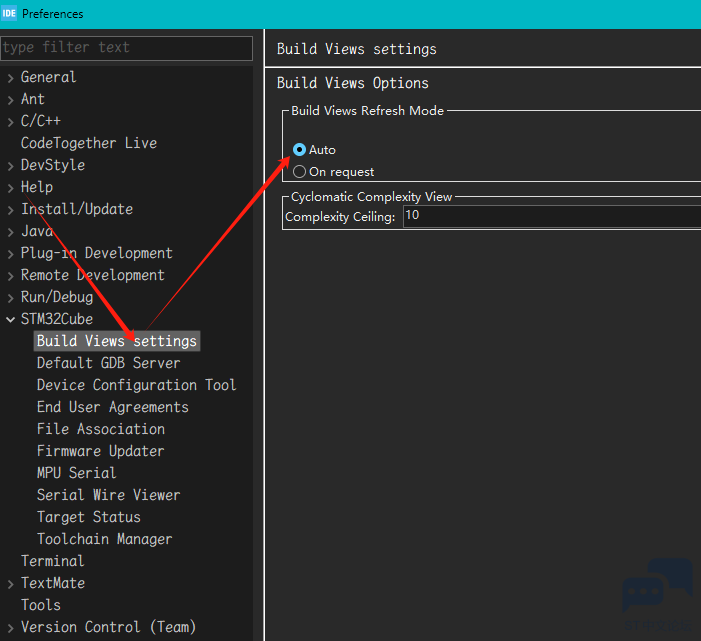Select Tools preferences
701x641 pixels.
pyautogui.click(x=41, y=605)
